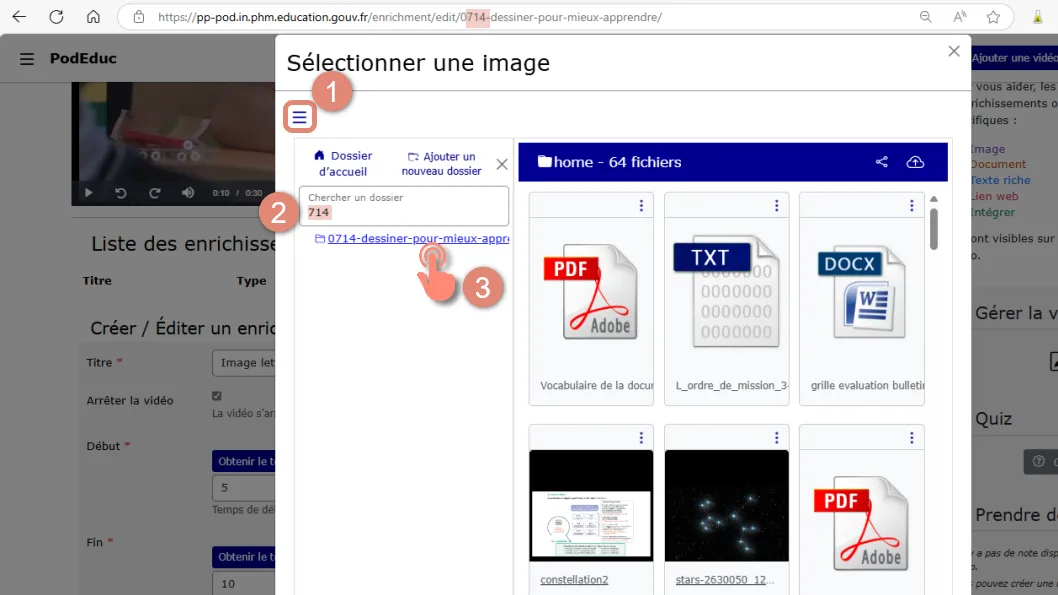Open the browser home page
1058x595 pixels.
93,17
